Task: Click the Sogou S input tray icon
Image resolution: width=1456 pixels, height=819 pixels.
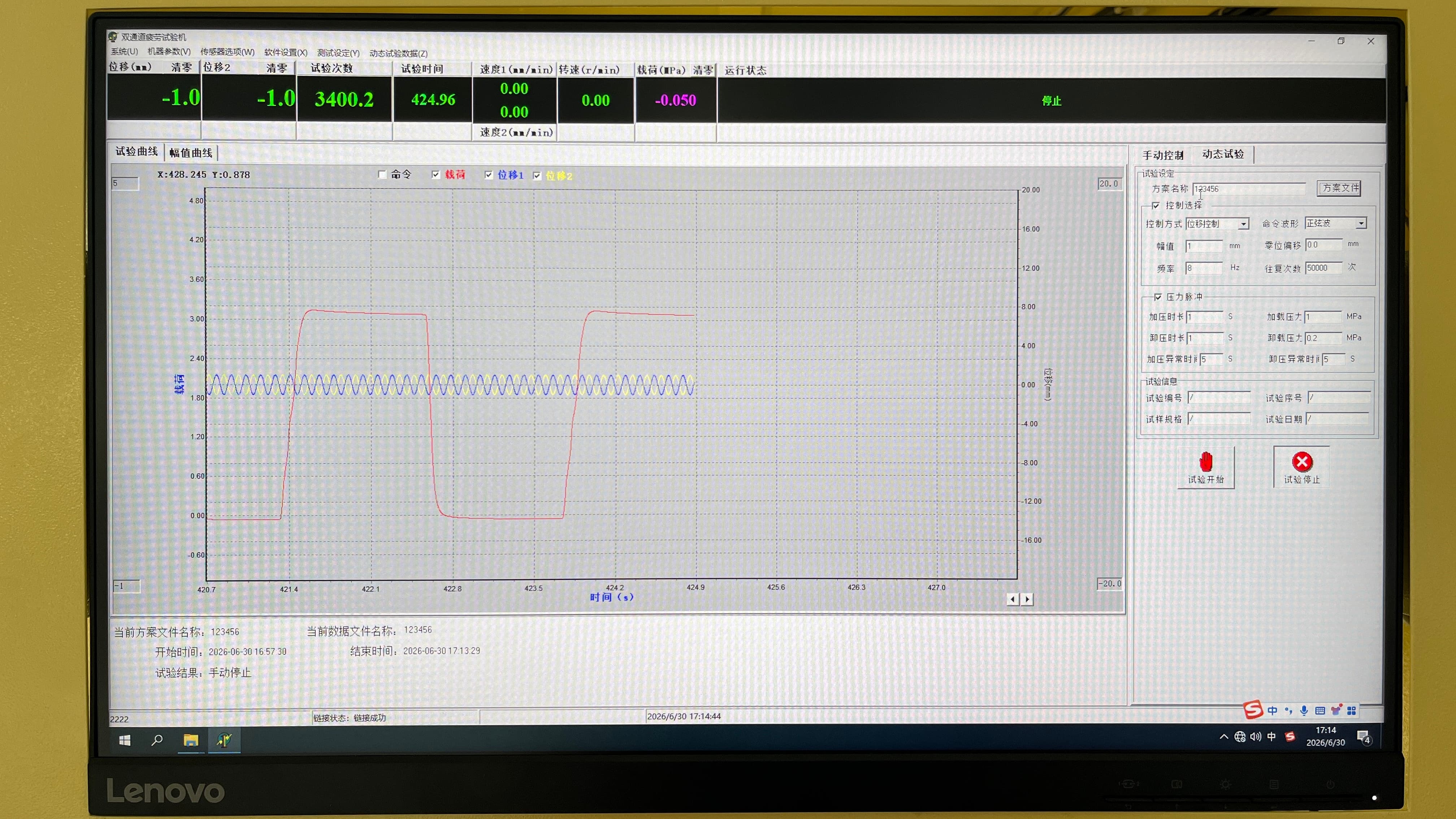Action: click(x=1290, y=736)
